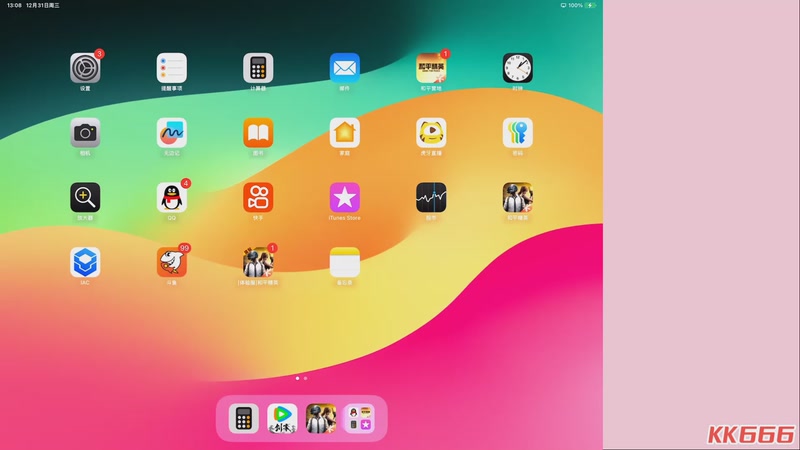
Task: Tap the screen mirroring status icon
Action: coord(563,5)
